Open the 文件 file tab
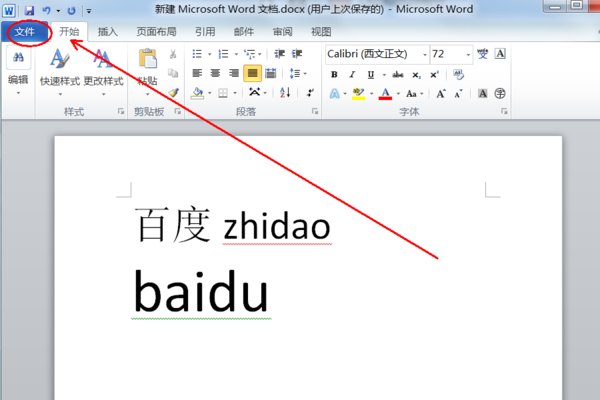600x400 pixels. (25, 32)
